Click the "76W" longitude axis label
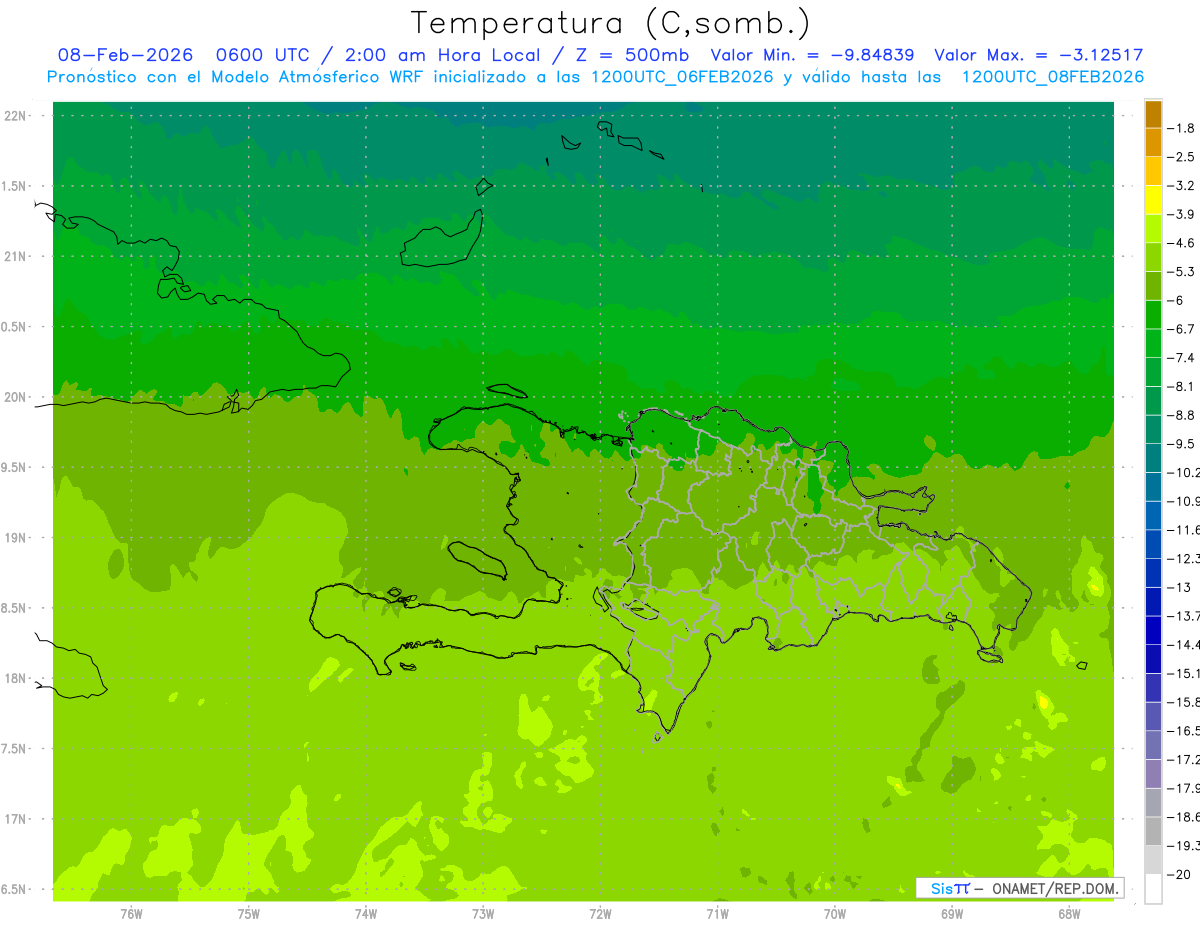This screenshot has width=1200, height=927. (x=131, y=913)
